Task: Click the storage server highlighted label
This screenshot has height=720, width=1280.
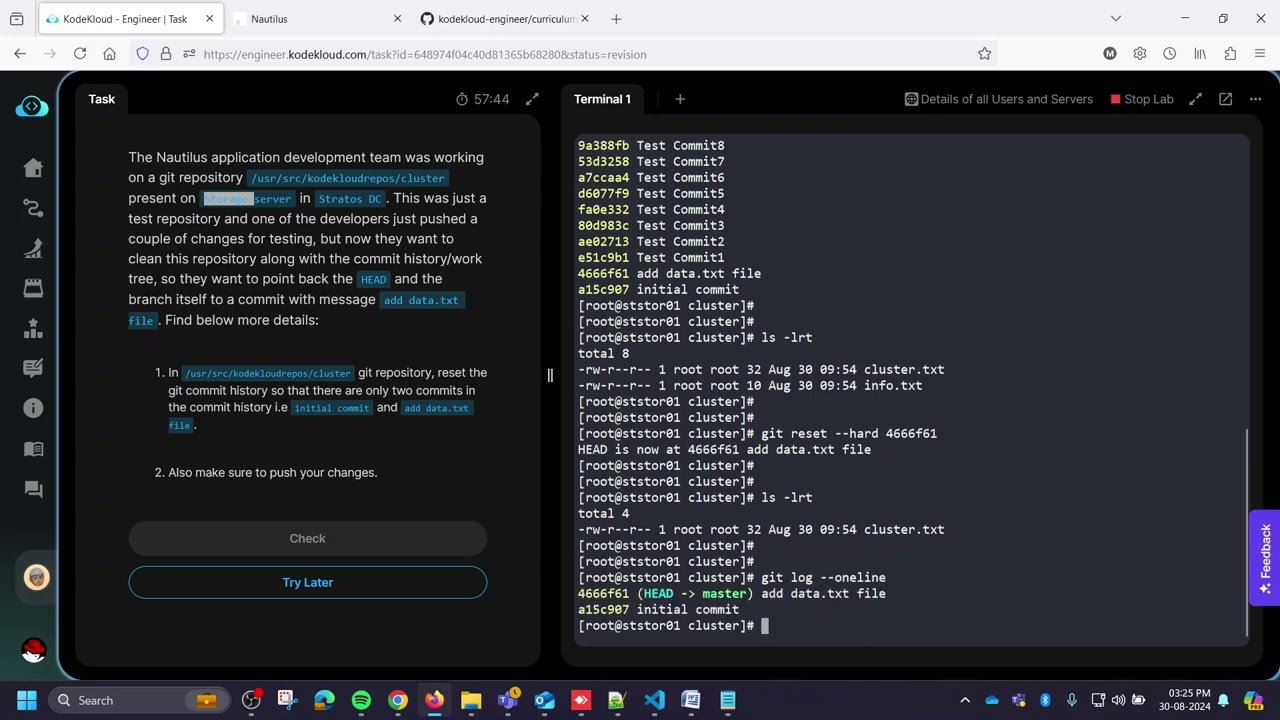Action: 248,199
